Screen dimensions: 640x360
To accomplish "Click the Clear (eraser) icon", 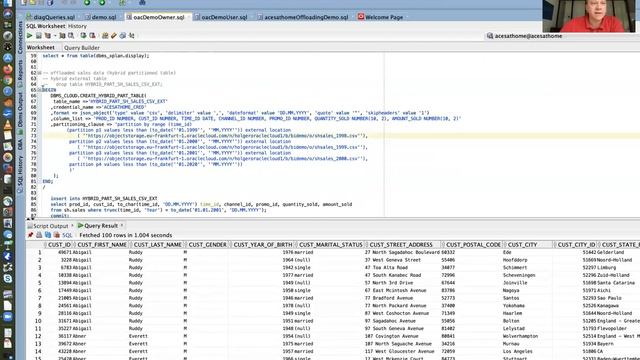I will click(114, 36).
